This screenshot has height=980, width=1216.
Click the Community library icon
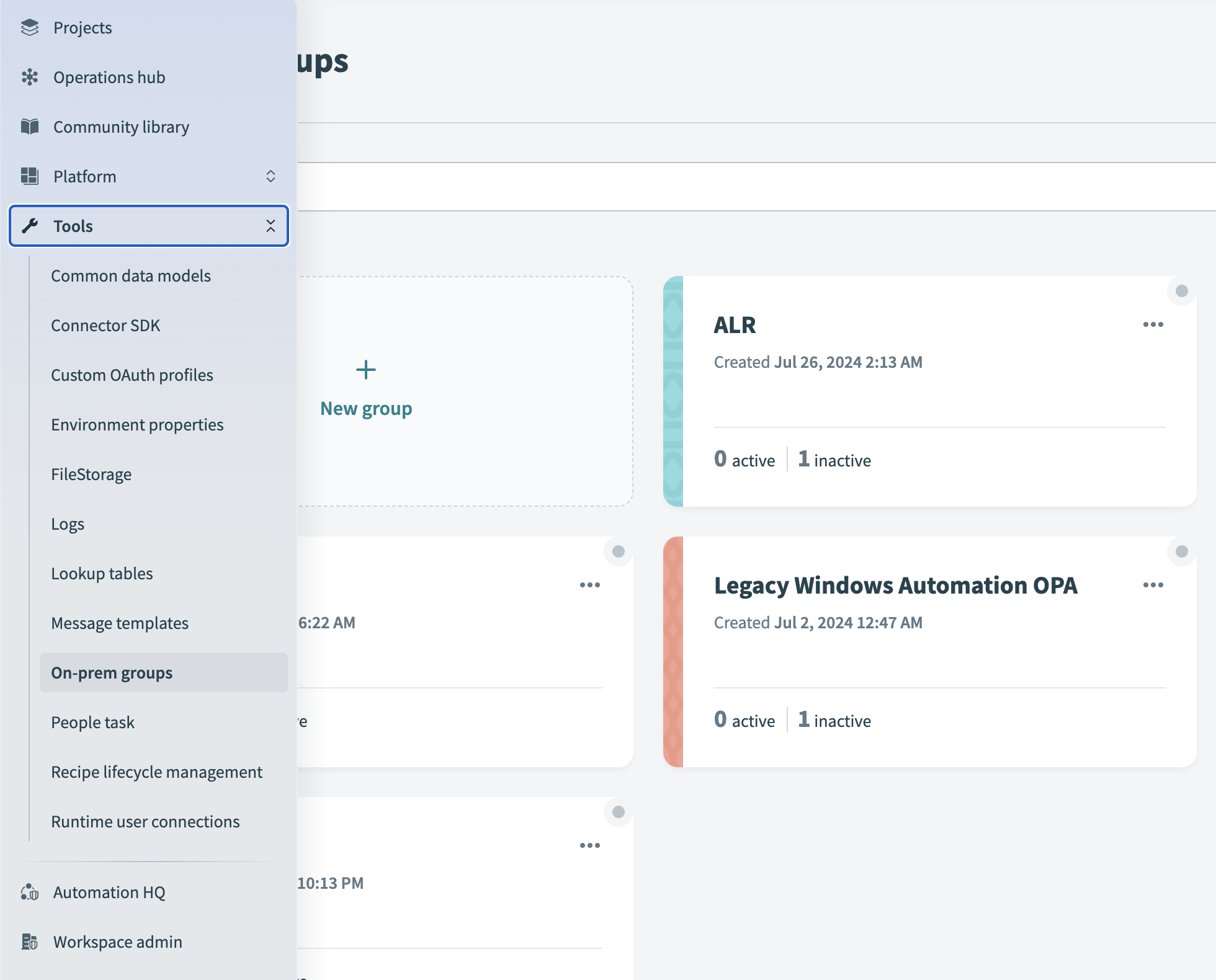(x=30, y=126)
